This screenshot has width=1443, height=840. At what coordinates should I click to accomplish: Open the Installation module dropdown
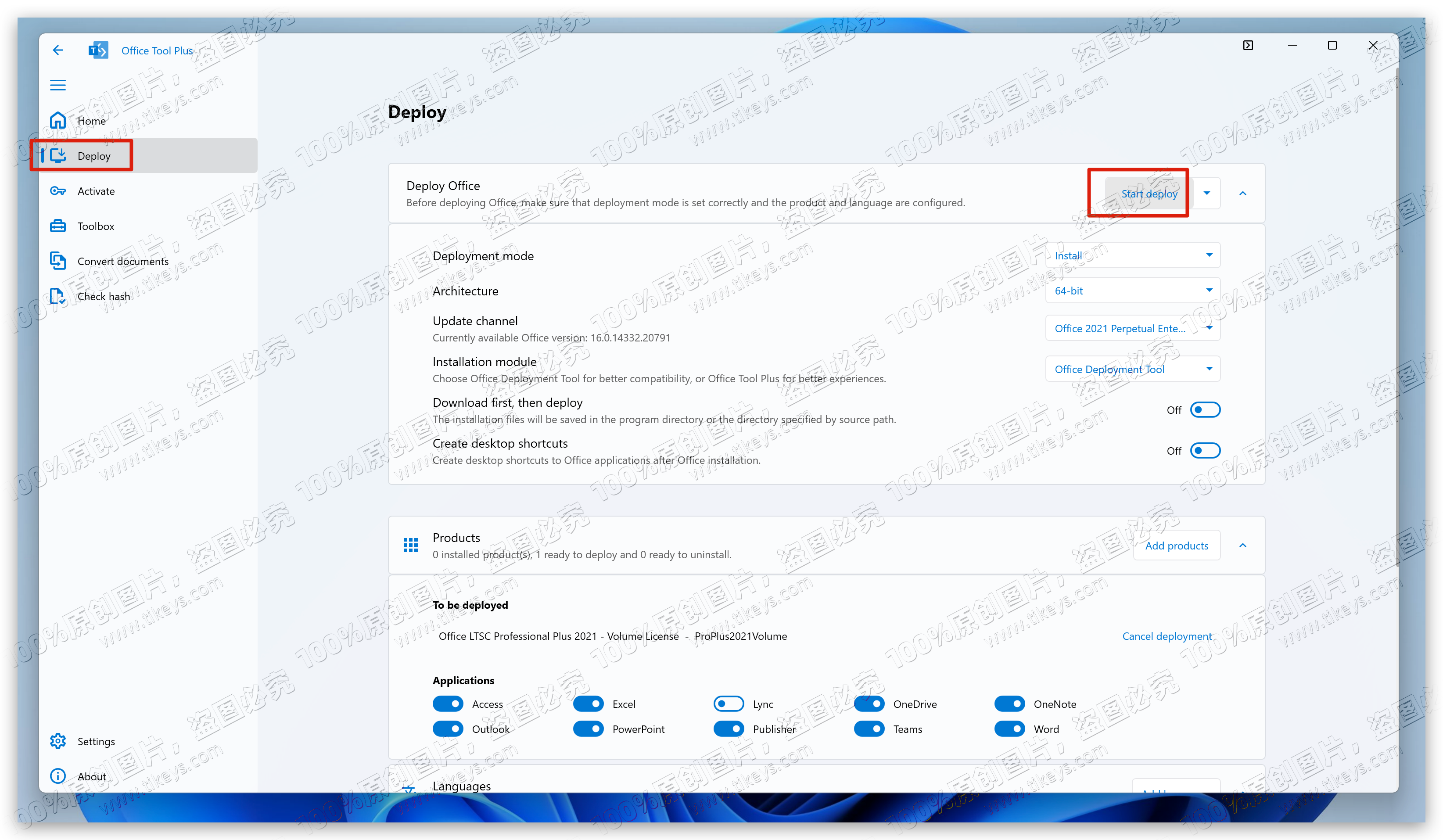[x=1133, y=370]
